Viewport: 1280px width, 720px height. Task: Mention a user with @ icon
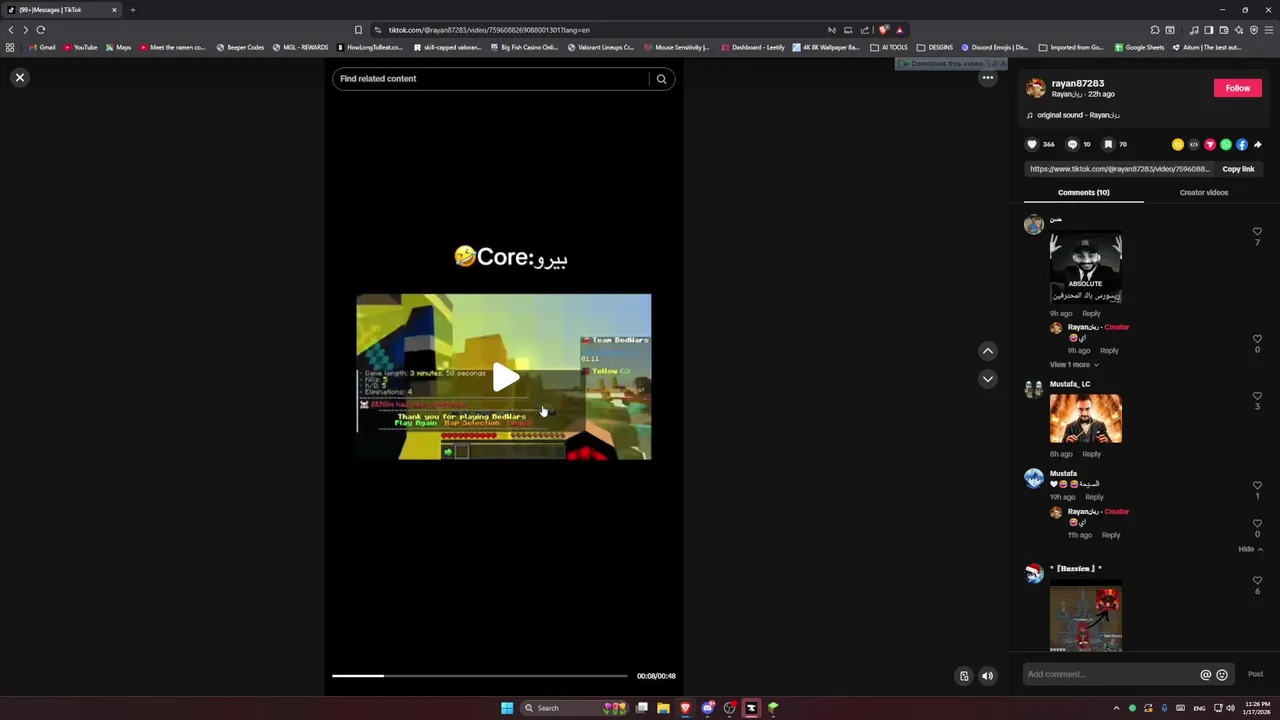tap(1205, 675)
